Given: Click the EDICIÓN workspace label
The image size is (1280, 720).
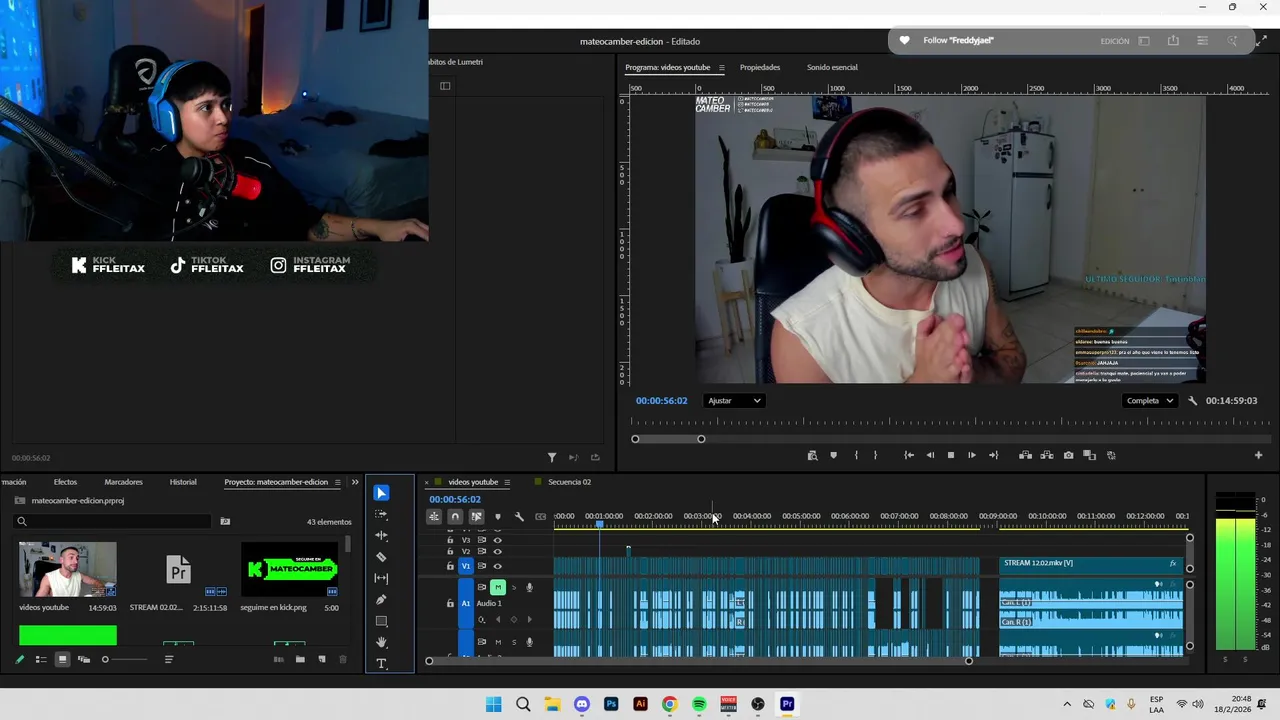Looking at the screenshot, I should 1114,41.
